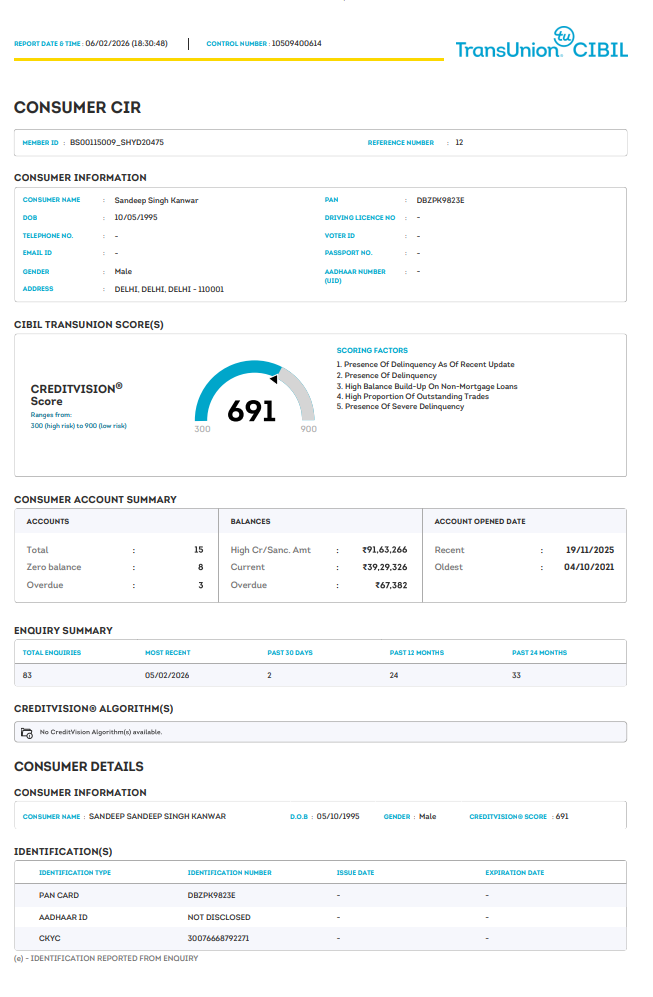Click the calendar icon beside No CreditVision Algorithm
Screen dimensions: 653x997
coord(27,733)
